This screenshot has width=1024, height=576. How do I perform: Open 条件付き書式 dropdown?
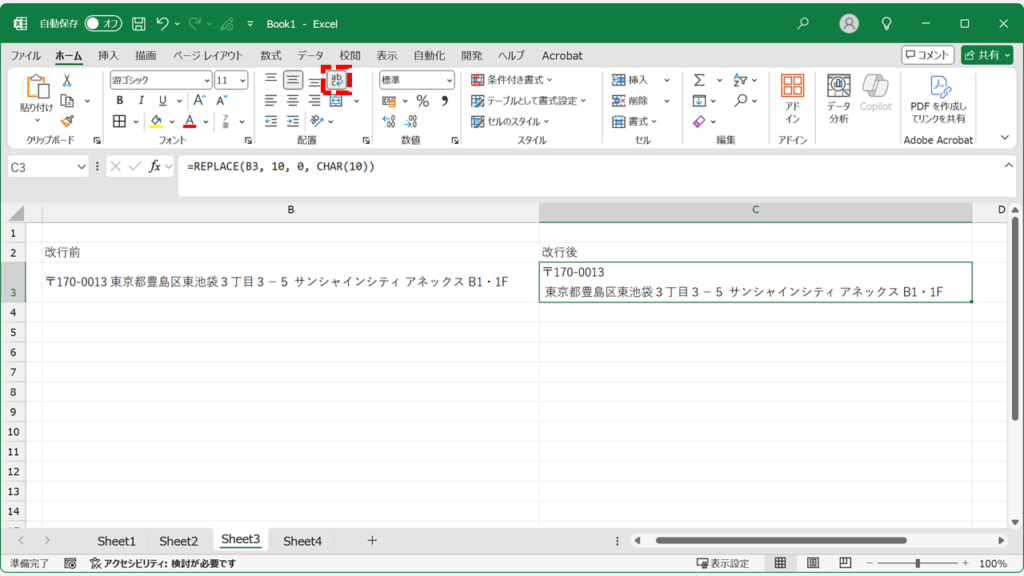coord(512,80)
